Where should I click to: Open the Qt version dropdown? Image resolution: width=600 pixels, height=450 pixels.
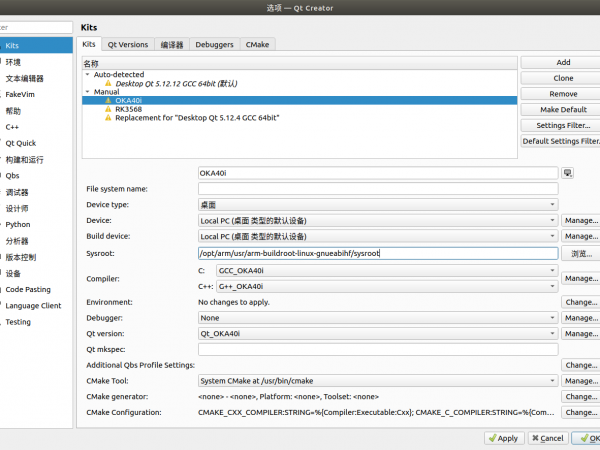(x=377, y=333)
